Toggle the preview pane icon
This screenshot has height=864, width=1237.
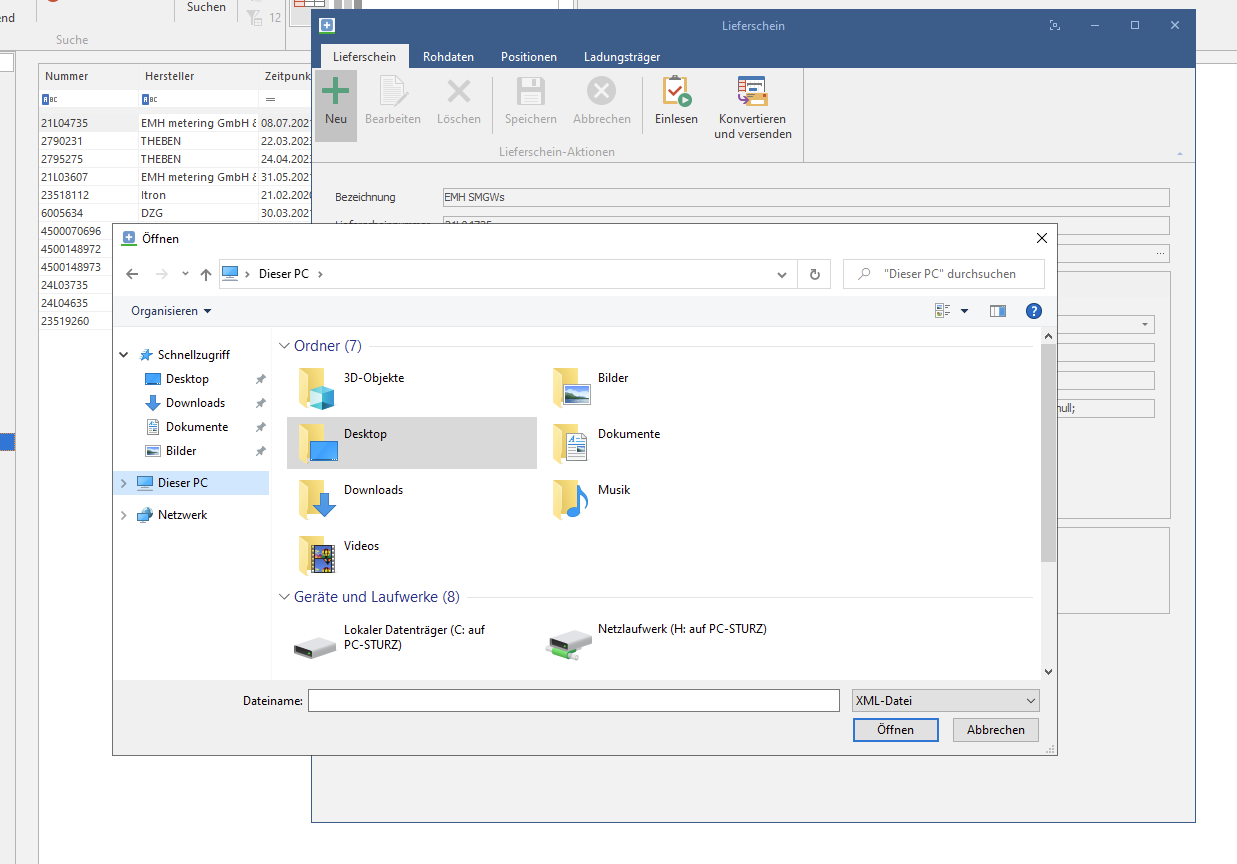[997, 311]
